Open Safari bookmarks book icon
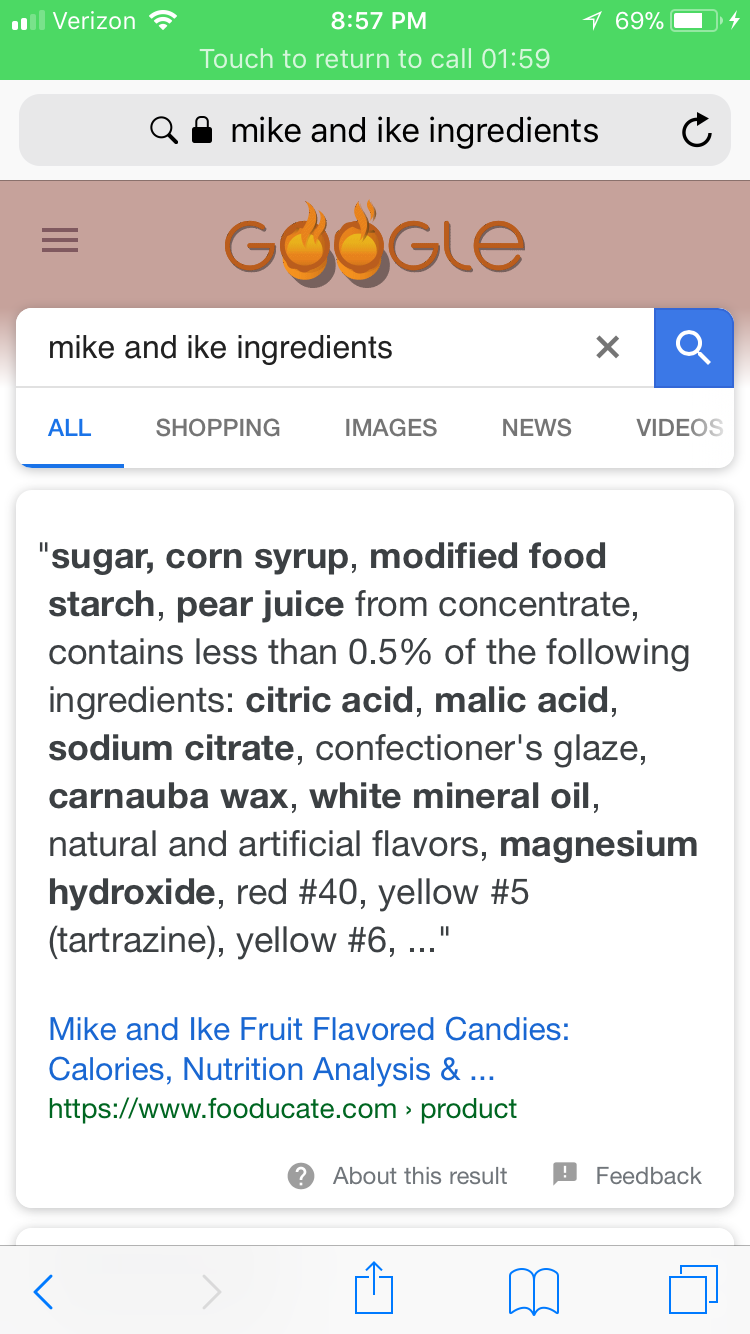Screen dimensions: 750x1334 [533, 1291]
